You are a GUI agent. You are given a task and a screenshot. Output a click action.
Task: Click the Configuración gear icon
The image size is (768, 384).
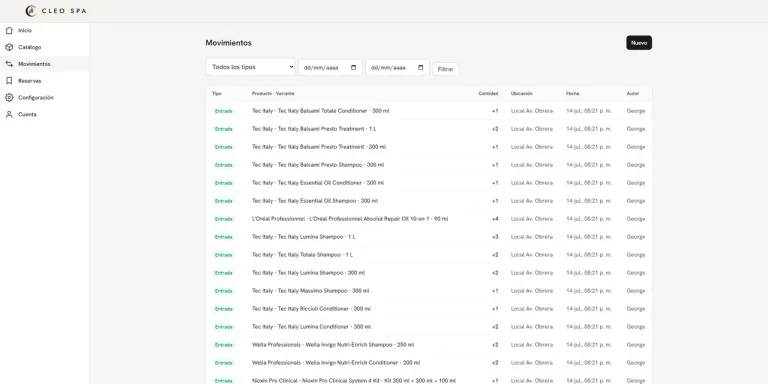(x=9, y=97)
